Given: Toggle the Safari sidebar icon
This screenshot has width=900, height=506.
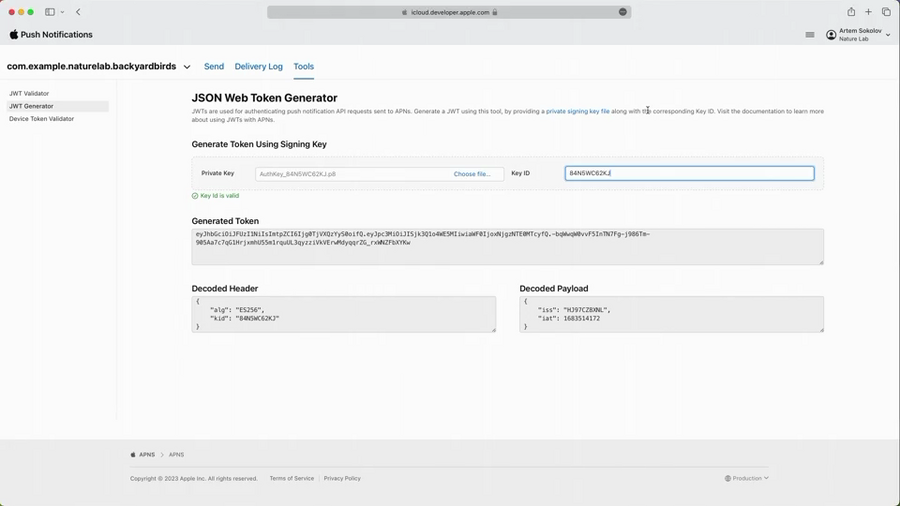Looking at the screenshot, I should tap(50, 12).
